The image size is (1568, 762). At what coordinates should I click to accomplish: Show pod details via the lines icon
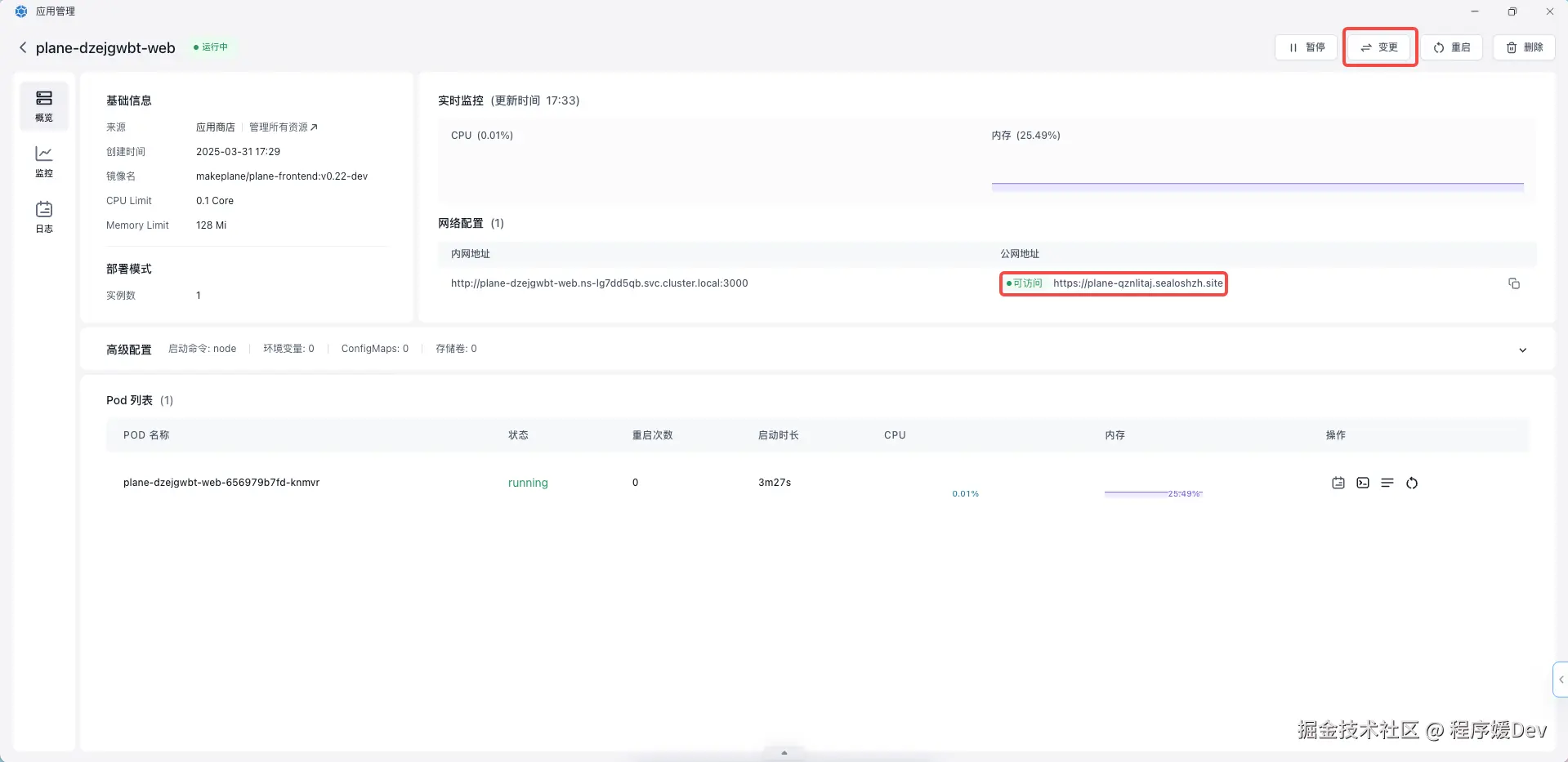click(x=1387, y=483)
